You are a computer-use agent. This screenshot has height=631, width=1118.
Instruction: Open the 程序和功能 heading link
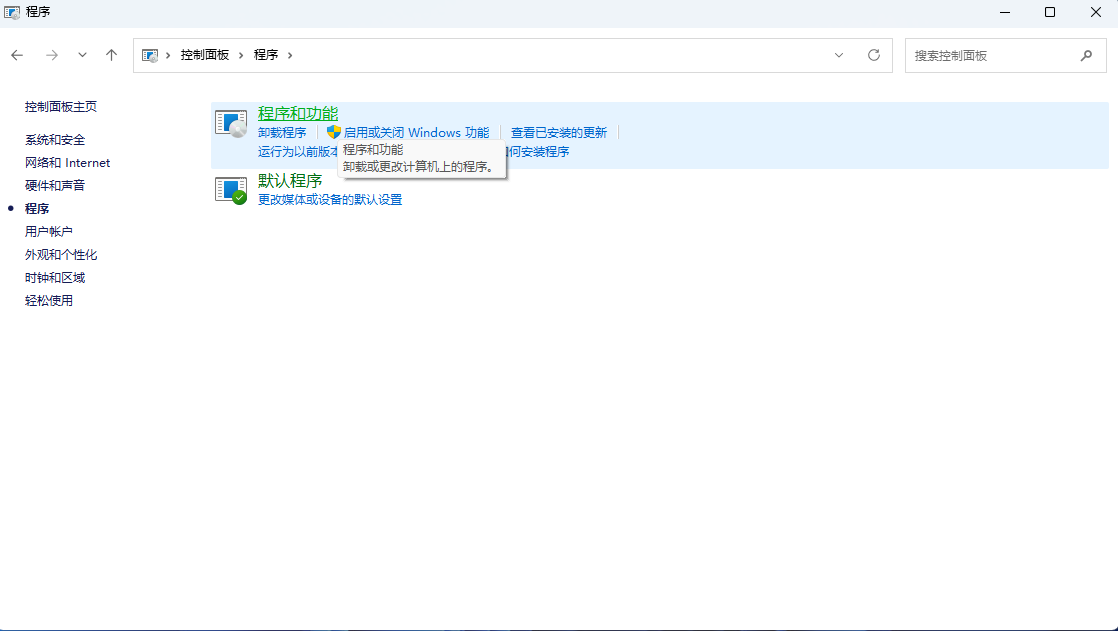[x=298, y=113]
